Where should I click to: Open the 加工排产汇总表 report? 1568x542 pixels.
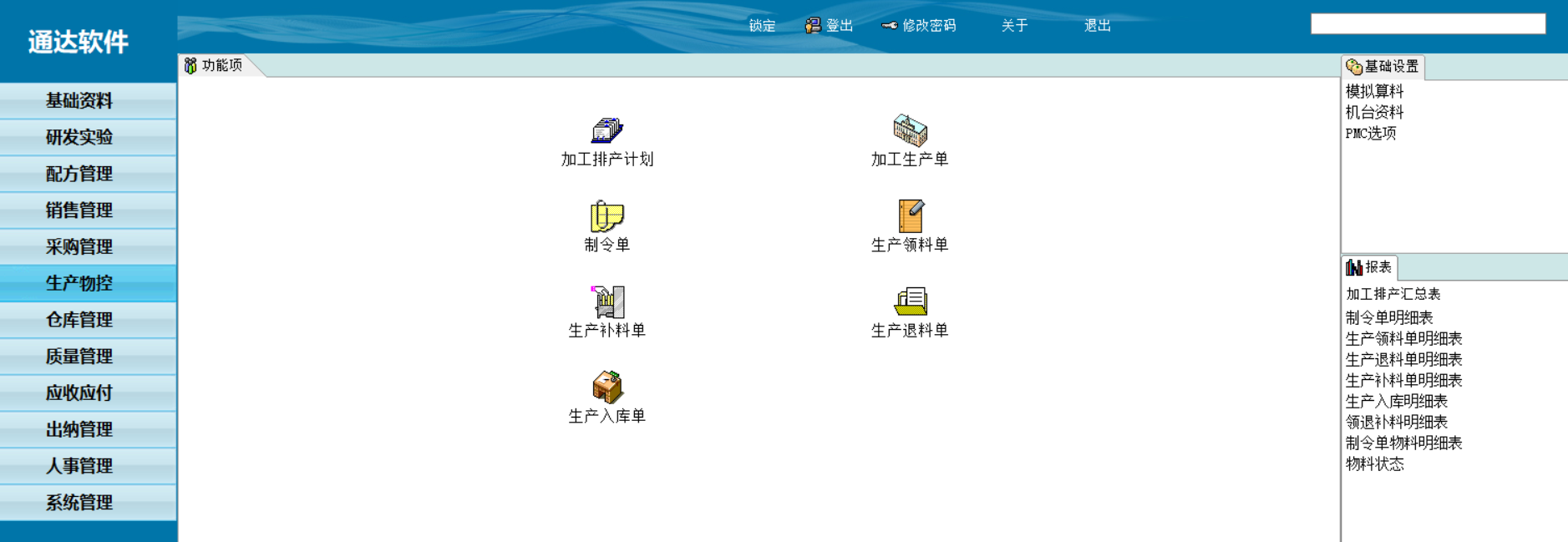pos(1393,294)
